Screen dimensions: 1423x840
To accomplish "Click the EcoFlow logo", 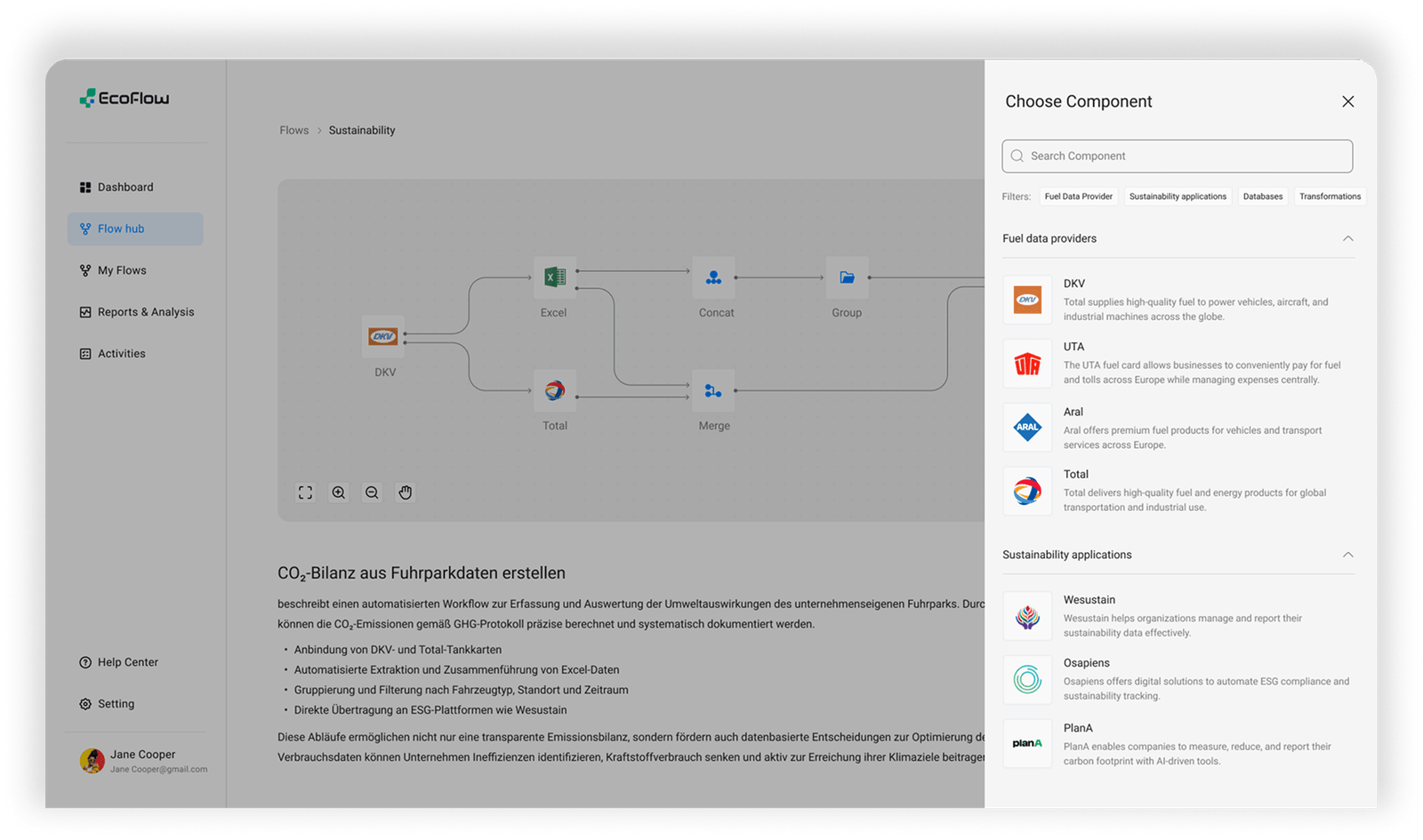I will coord(125,98).
